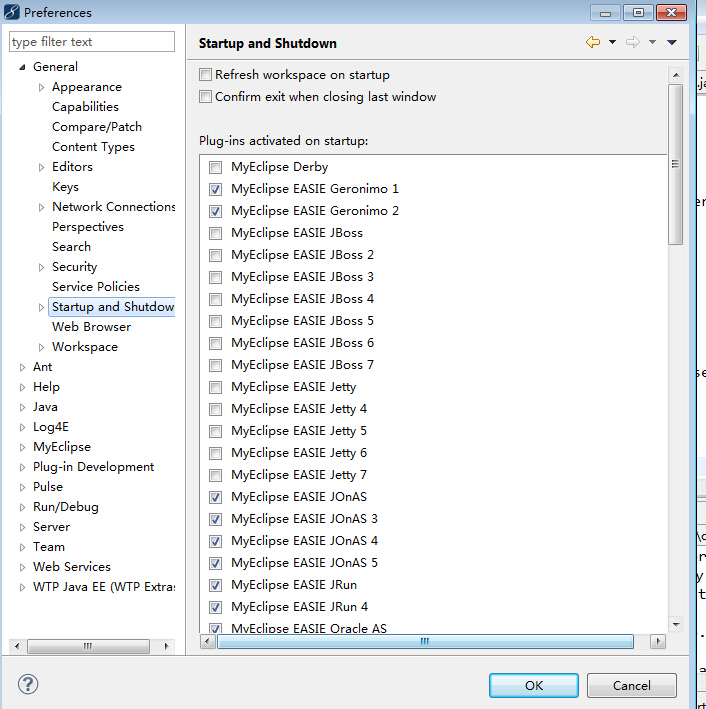706x709 pixels.
Task: Click the type filter text field
Action: (91, 42)
